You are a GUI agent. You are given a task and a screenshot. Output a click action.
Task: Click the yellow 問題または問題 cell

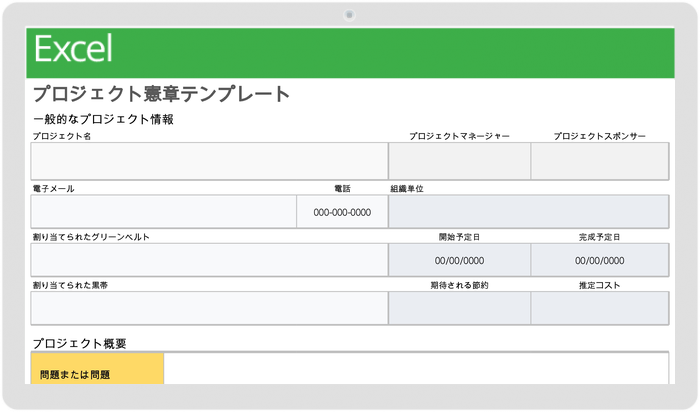(97, 369)
